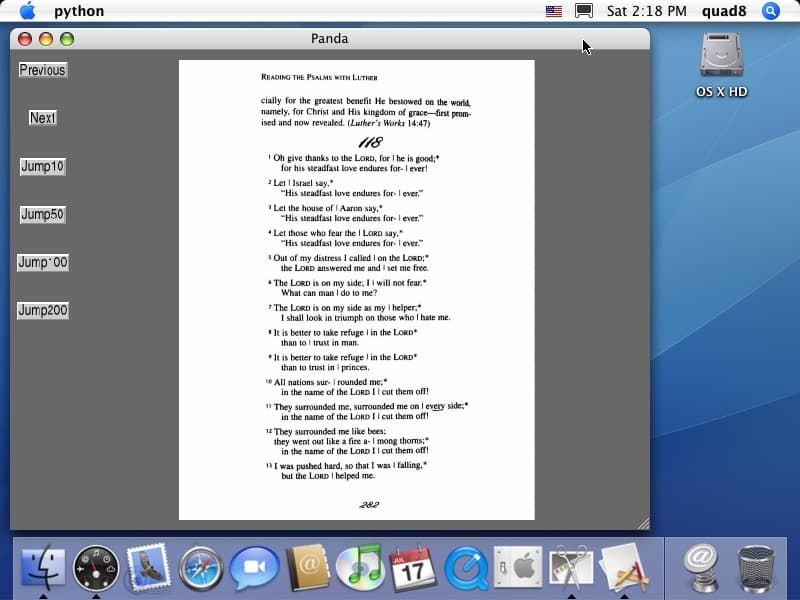
Task: Click the US flag input menu
Action: tap(554, 11)
